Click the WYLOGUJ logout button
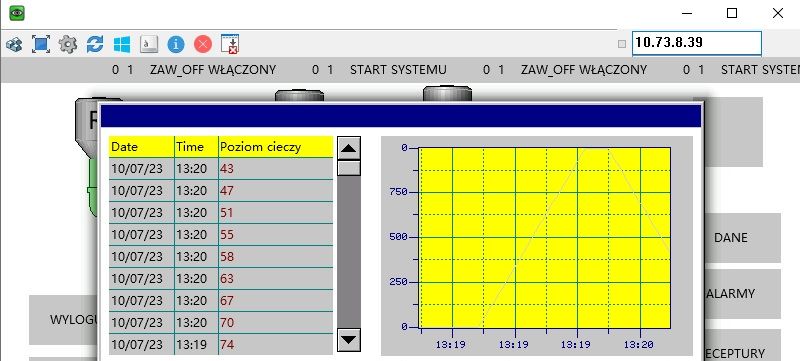800x361 pixels. tap(64, 320)
